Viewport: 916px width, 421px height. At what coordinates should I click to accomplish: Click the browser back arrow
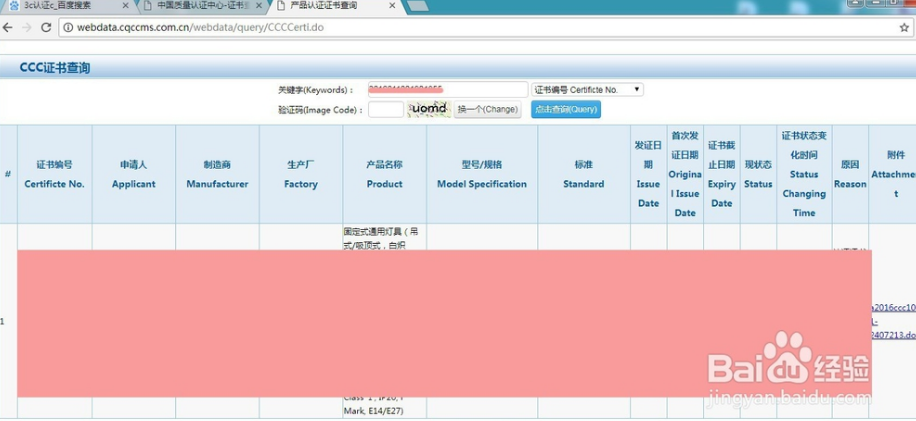tap(9, 28)
